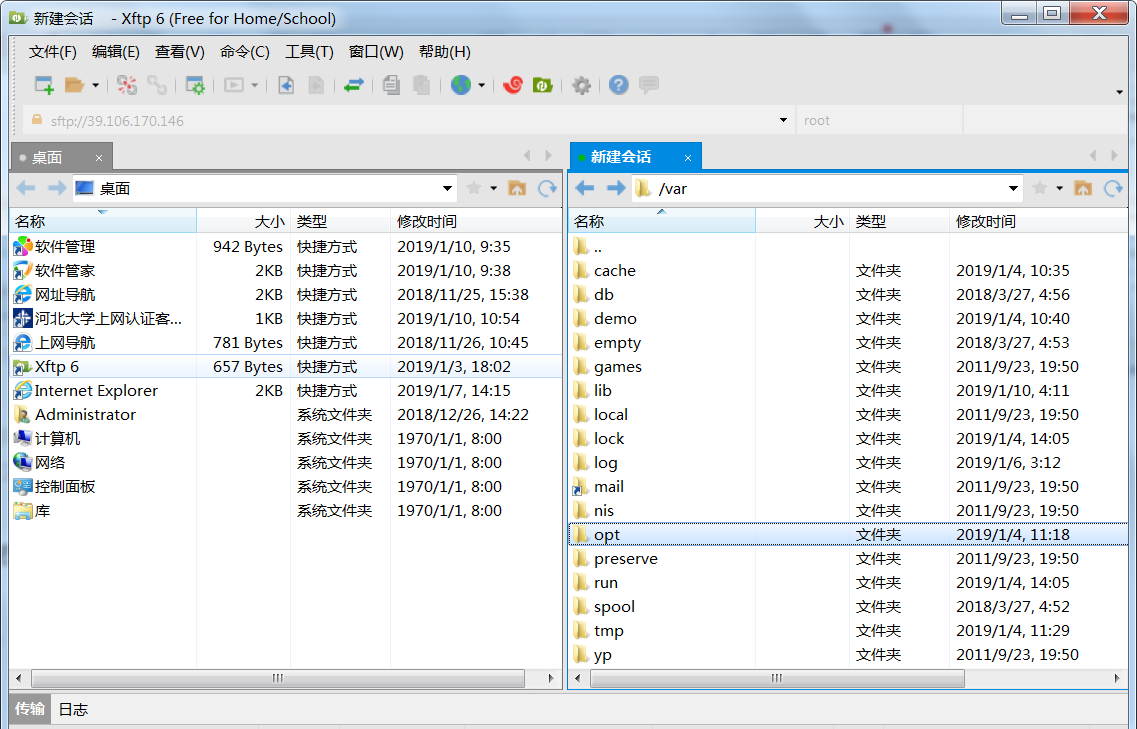Expand the /var address bar dropdown
The height and width of the screenshot is (729, 1137).
pos(1012,188)
